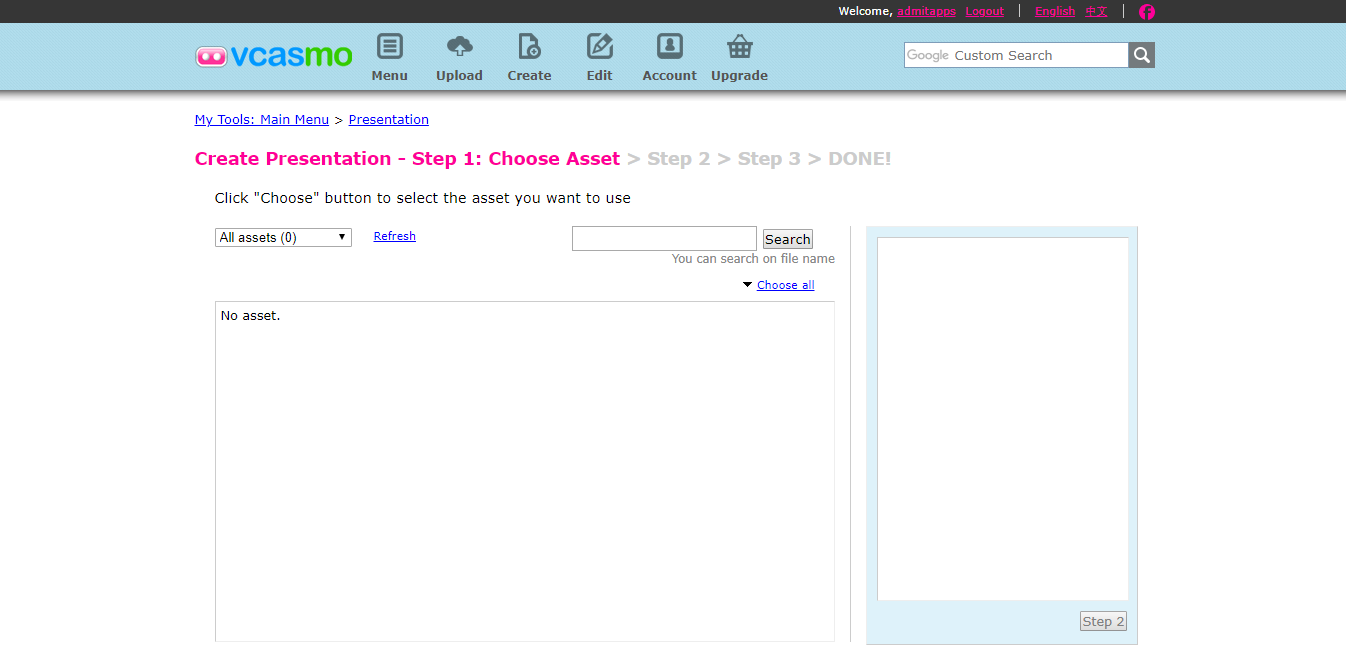1346x662 pixels.
Task: Click the selected assets preview panel
Action: click(x=1002, y=418)
